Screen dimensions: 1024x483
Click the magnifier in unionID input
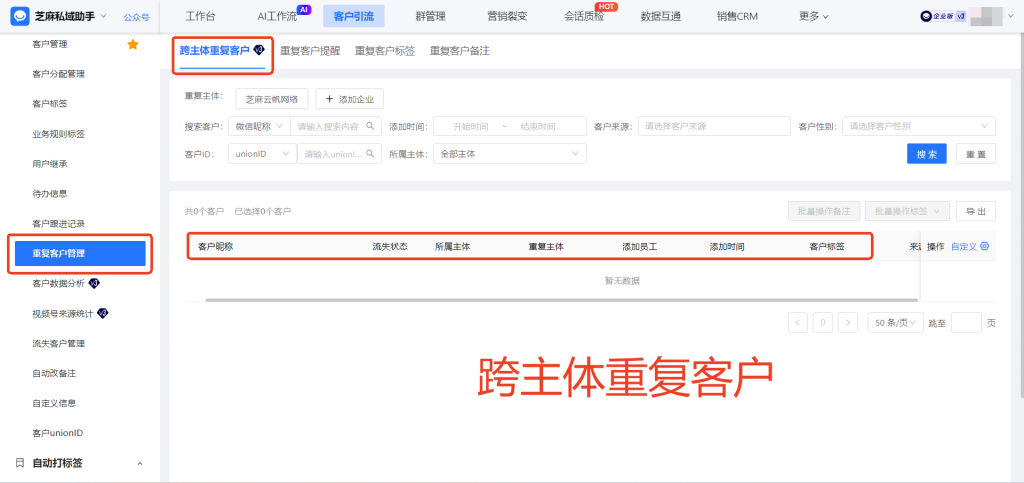click(370, 153)
